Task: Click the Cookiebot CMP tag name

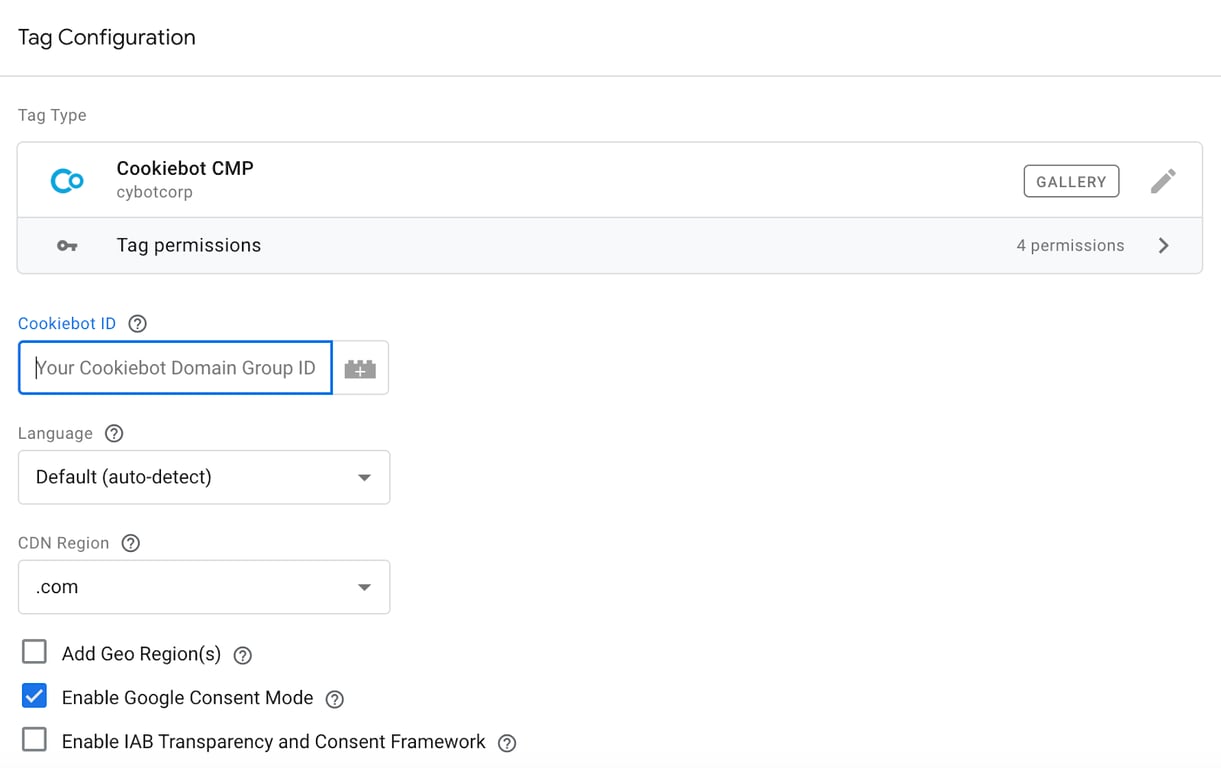Action: coord(185,168)
